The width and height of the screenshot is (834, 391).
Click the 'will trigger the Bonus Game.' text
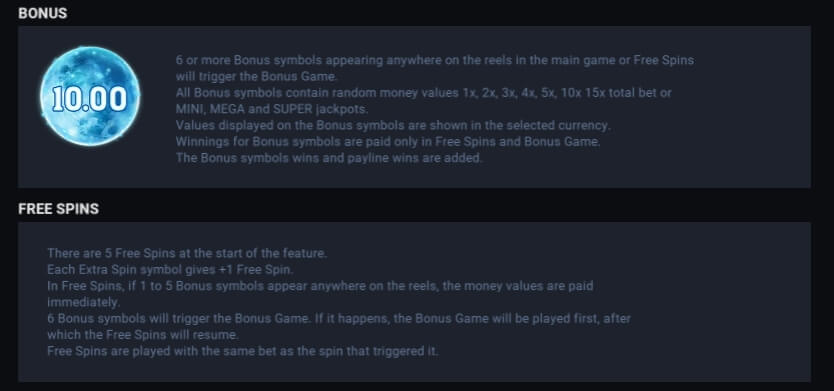point(256,77)
